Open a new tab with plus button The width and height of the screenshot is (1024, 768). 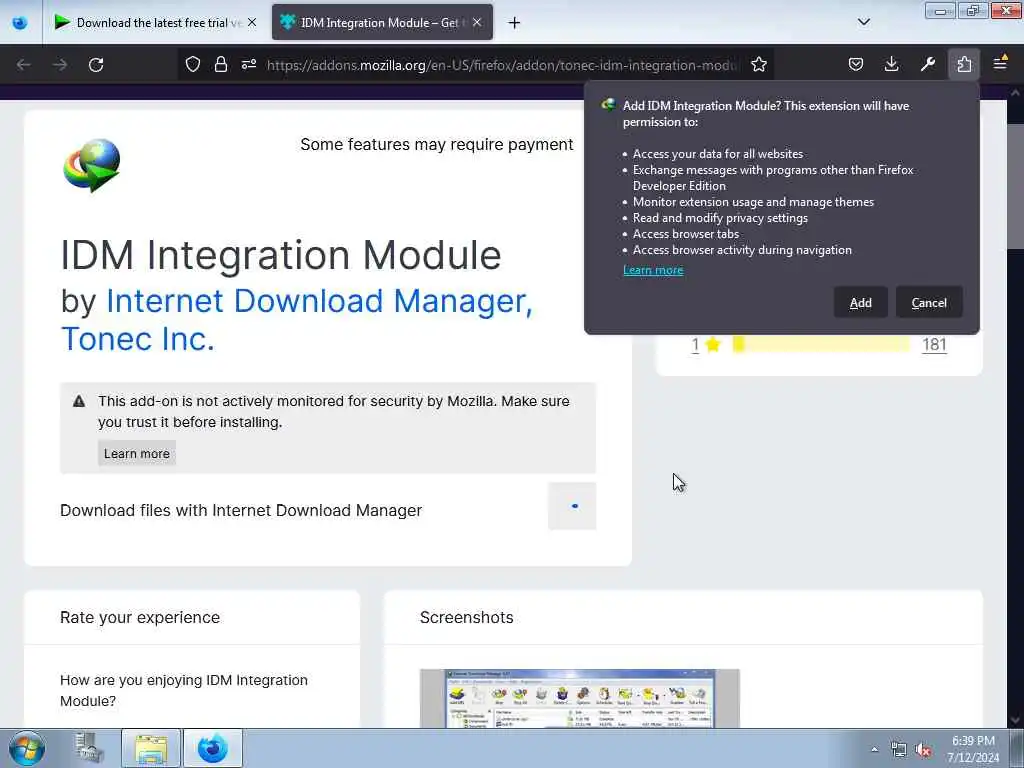coord(515,23)
